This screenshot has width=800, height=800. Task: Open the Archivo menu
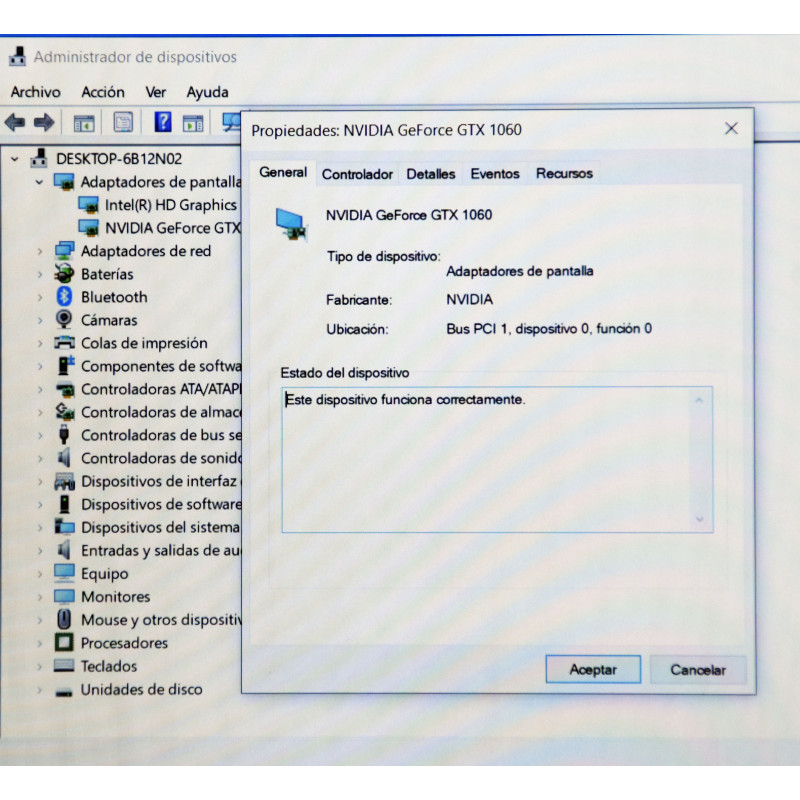click(35, 92)
